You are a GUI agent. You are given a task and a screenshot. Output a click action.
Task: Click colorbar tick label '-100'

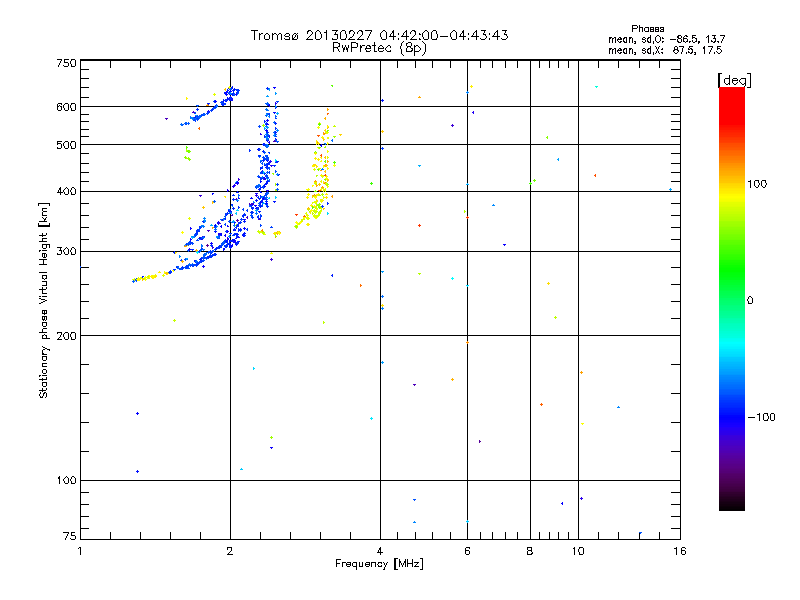pyautogui.click(x=761, y=417)
